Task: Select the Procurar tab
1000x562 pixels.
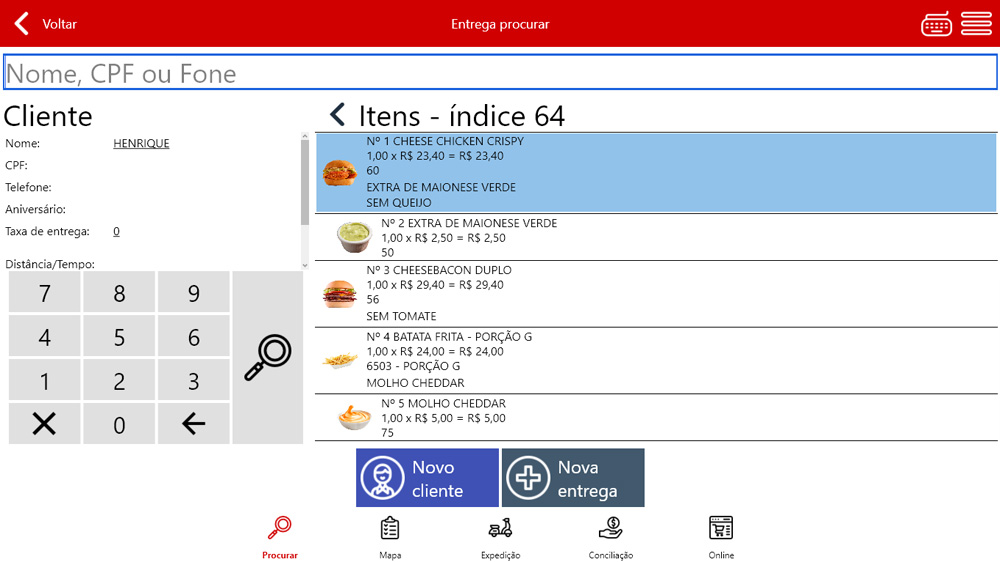Action: tap(280, 537)
